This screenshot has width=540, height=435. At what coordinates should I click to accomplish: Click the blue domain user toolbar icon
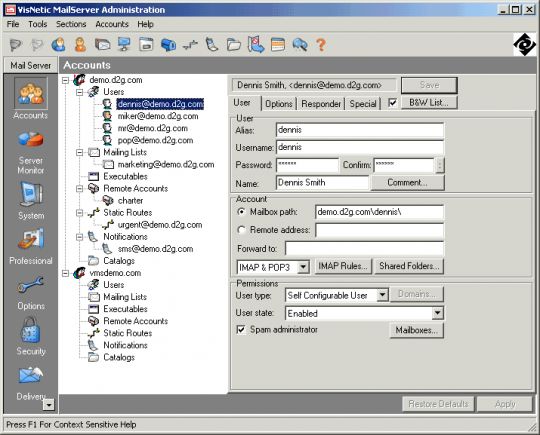tap(59, 45)
